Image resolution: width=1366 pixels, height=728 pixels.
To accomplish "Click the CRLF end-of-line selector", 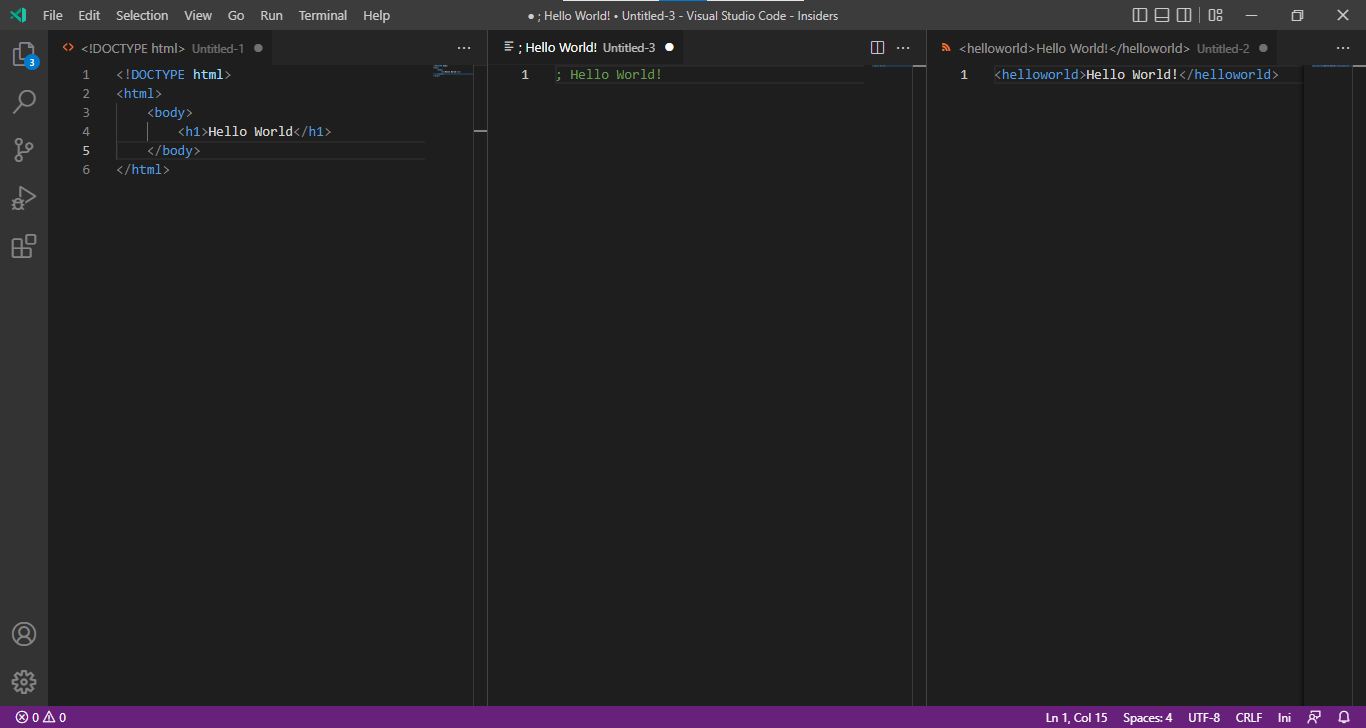I will tap(1249, 717).
